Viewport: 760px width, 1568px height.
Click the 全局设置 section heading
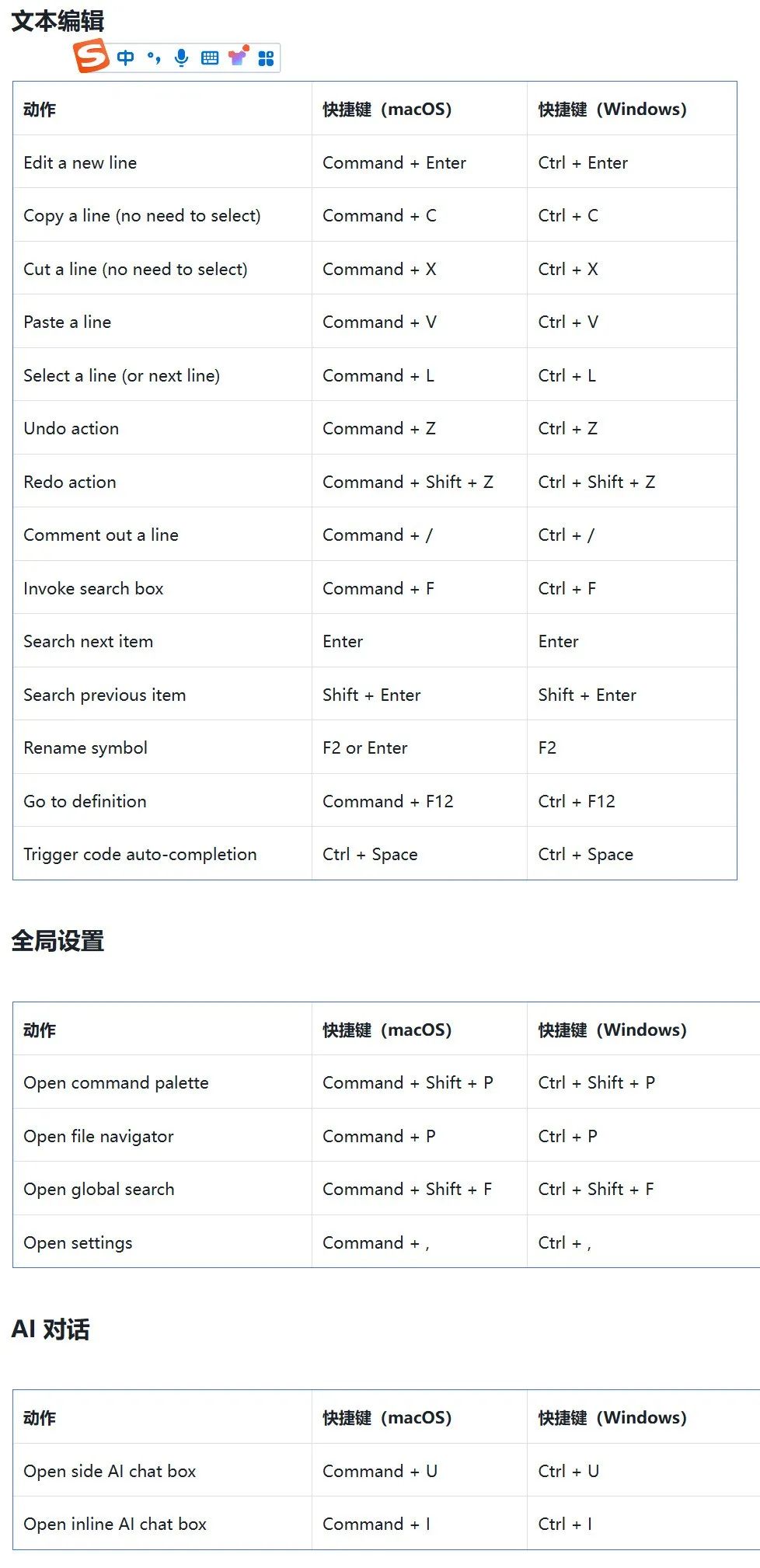tap(58, 941)
